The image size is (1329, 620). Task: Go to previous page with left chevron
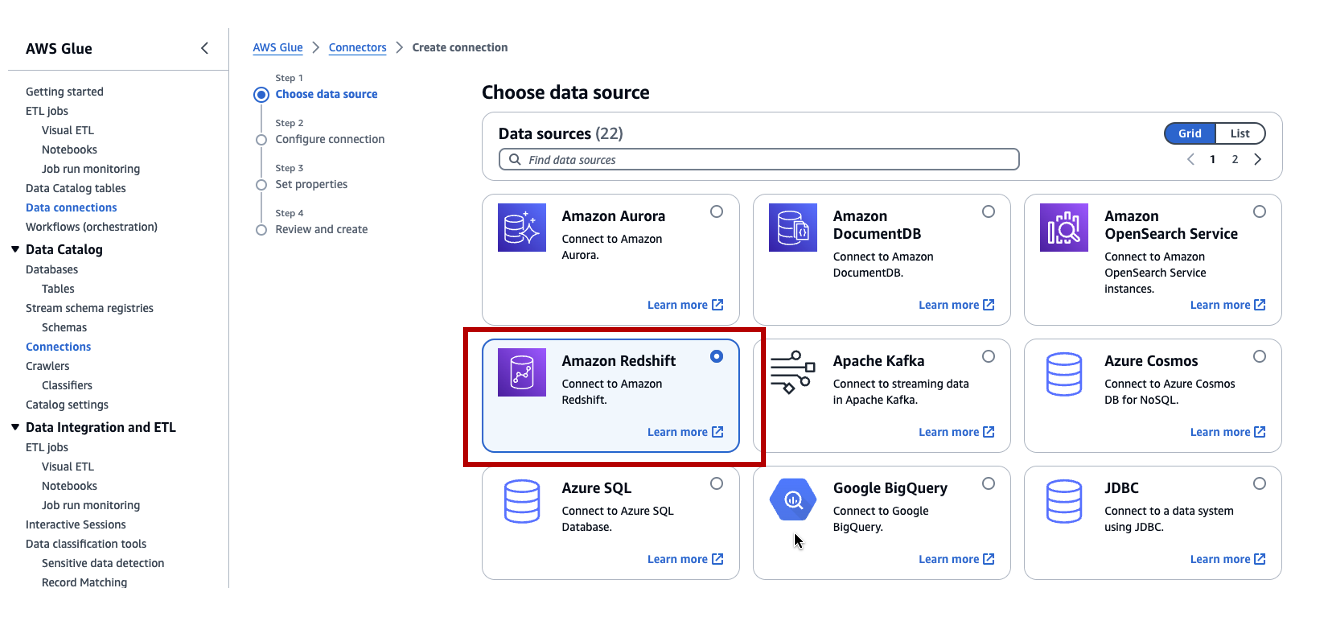pos(1191,159)
